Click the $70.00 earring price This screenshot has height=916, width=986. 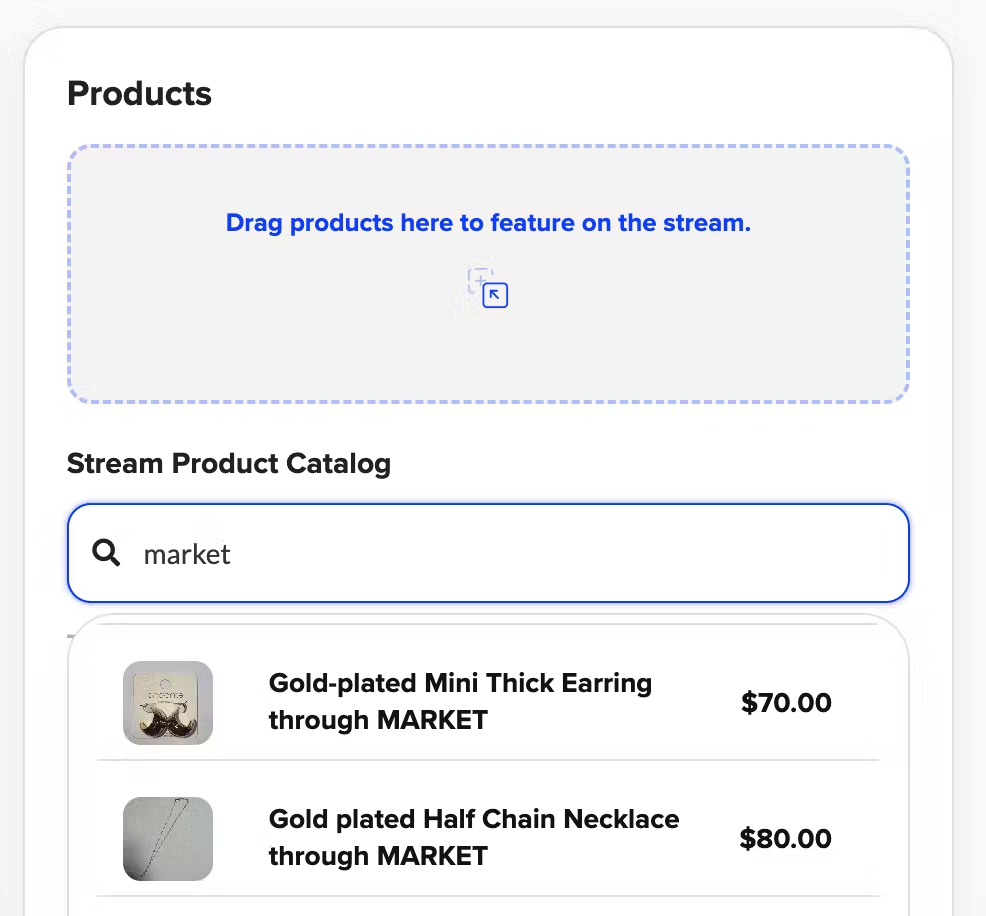point(786,703)
